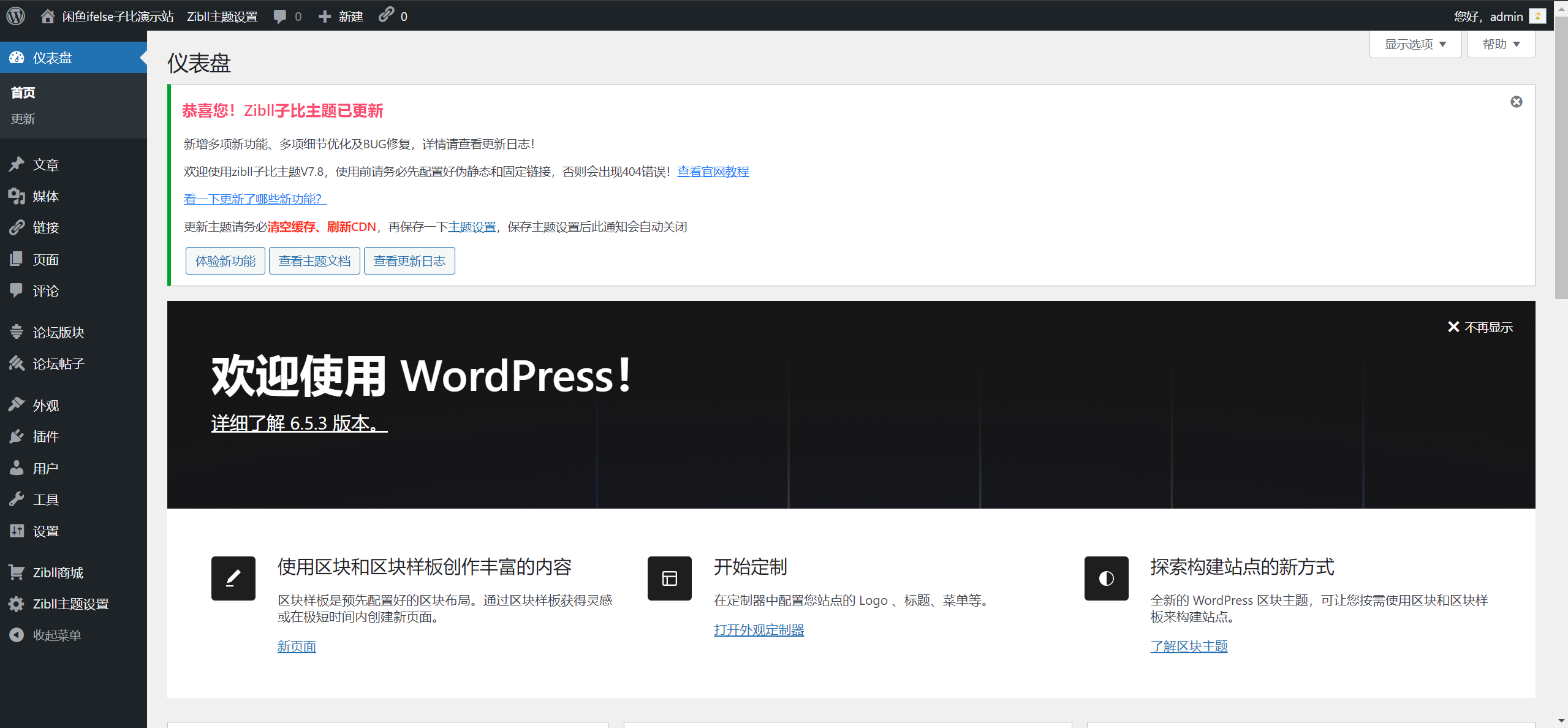Open the 新建 new content menu

341,17
